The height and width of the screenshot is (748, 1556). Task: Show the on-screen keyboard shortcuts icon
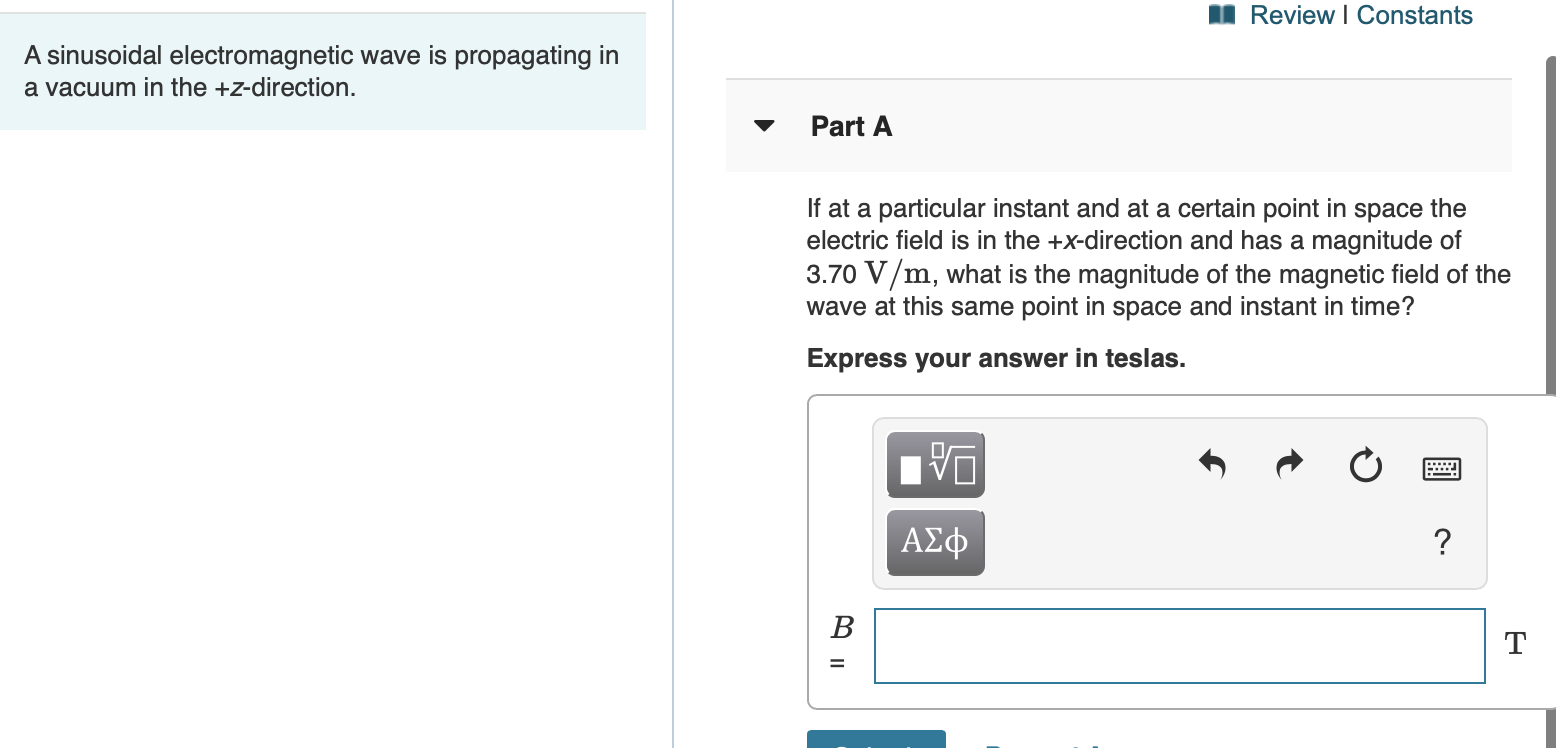[x=1441, y=467]
